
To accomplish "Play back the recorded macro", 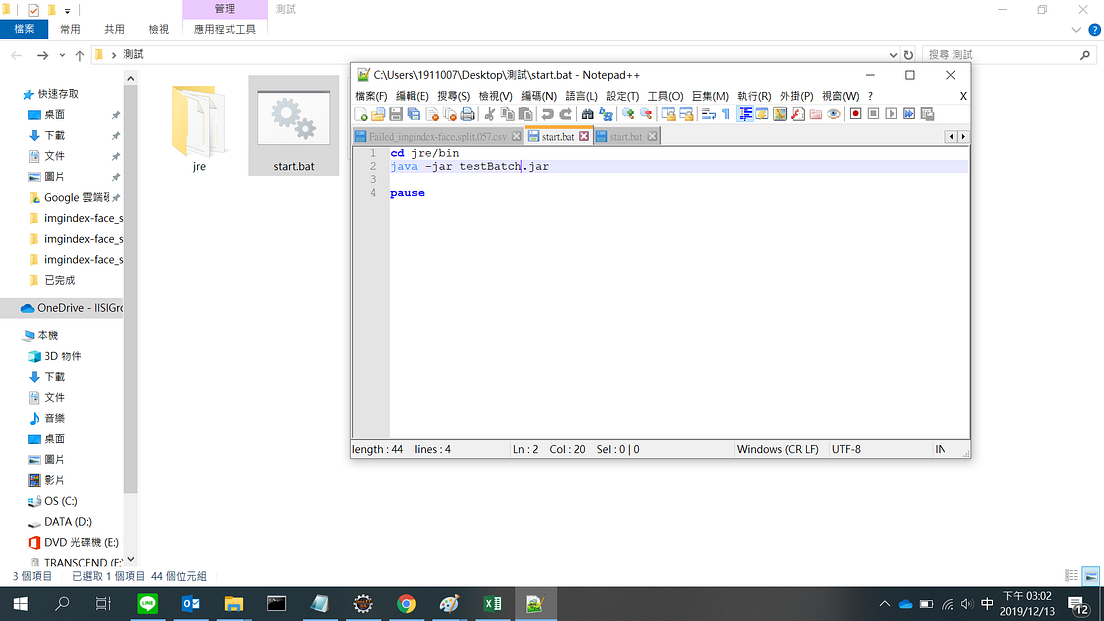I will point(891,114).
